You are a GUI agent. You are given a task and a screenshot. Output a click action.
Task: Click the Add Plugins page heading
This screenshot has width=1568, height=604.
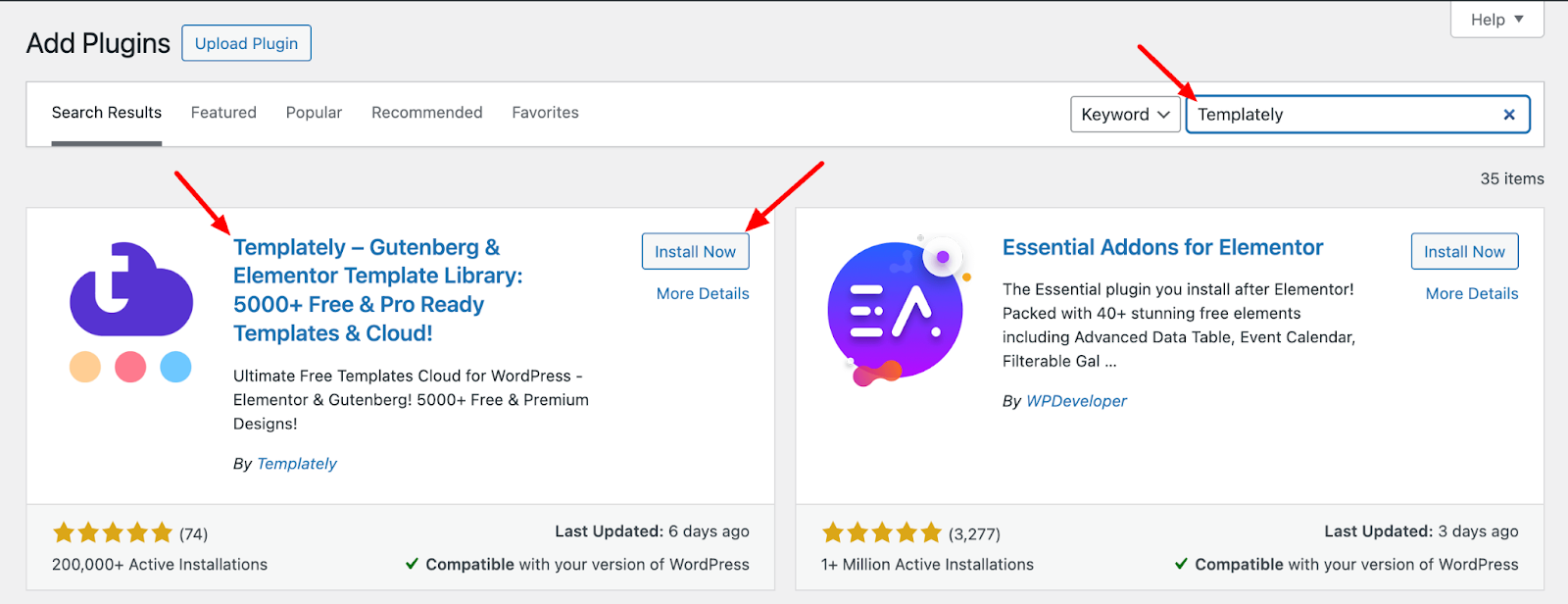[98, 43]
